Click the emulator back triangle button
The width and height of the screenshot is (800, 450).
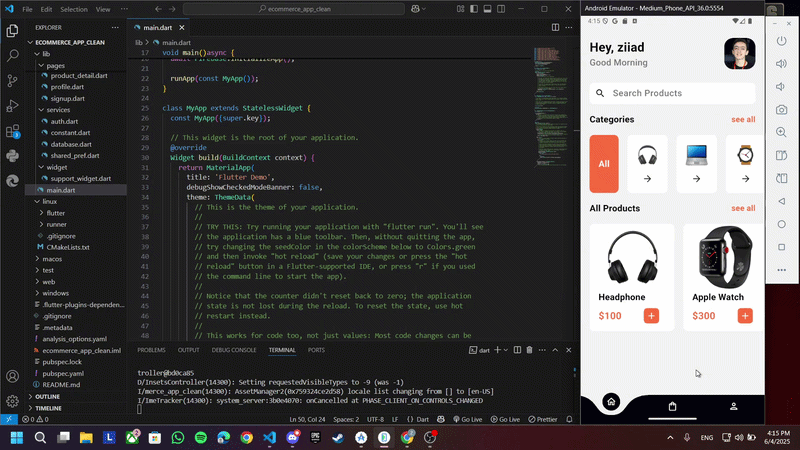(x=781, y=202)
